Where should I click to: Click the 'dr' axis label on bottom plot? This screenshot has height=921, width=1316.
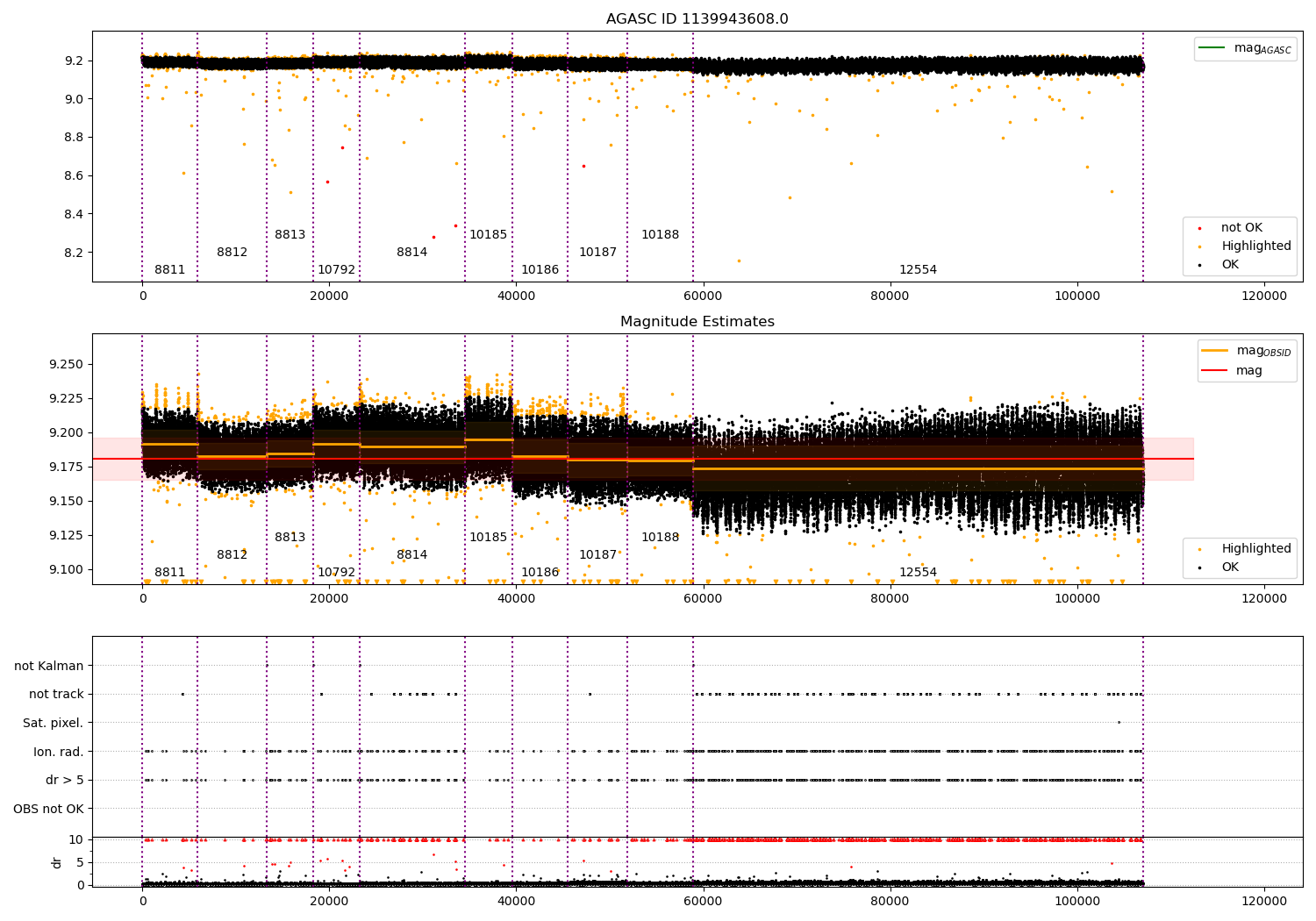[x=57, y=862]
